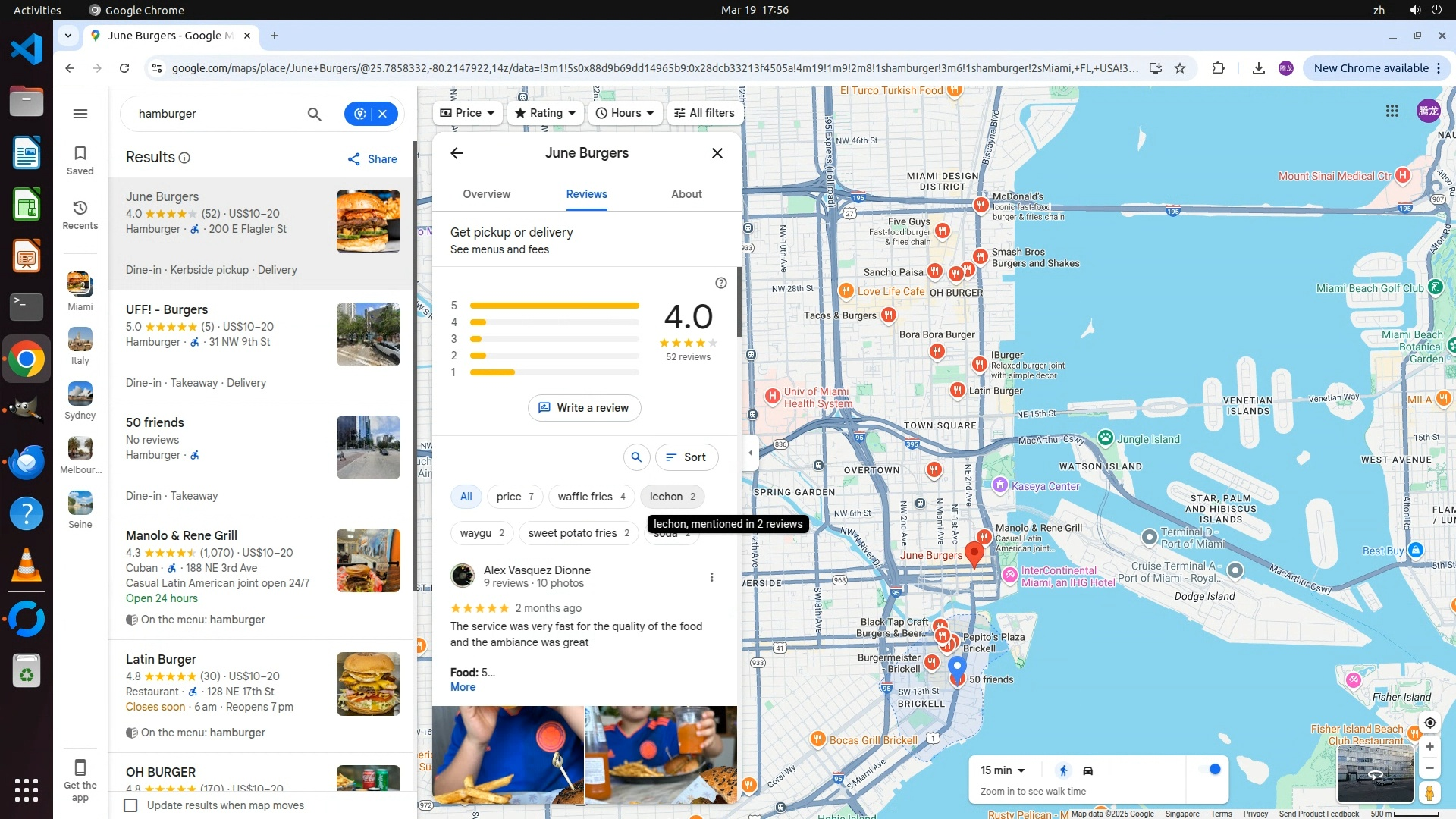Click the Write a review button
This screenshot has height=819, width=1456.
click(584, 408)
